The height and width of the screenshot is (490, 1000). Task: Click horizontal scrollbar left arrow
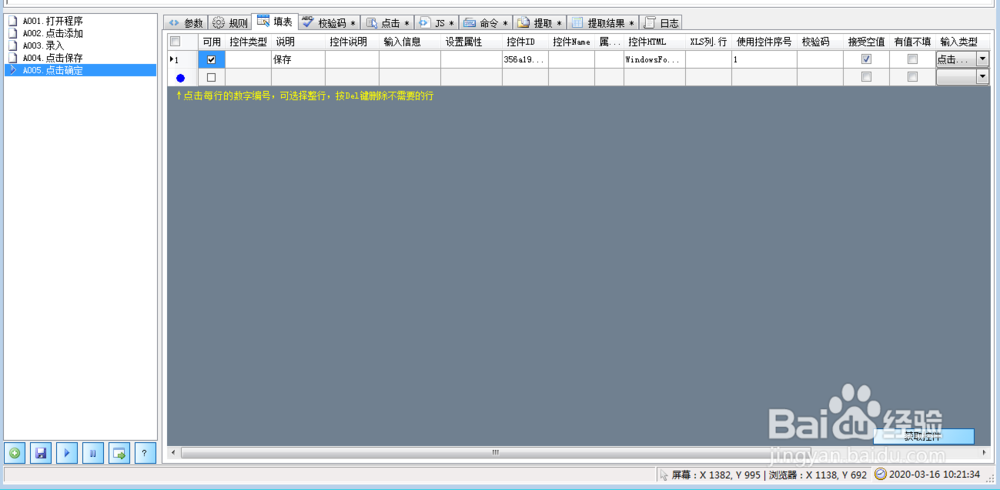pos(174,452)
